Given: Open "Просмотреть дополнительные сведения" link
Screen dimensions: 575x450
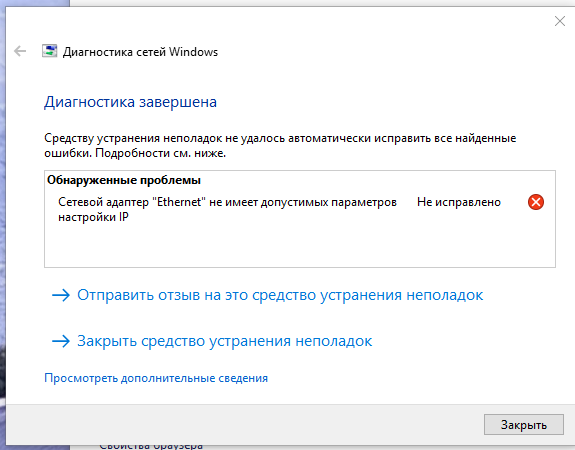Looking at the screenshot, I should pos(156,378).
